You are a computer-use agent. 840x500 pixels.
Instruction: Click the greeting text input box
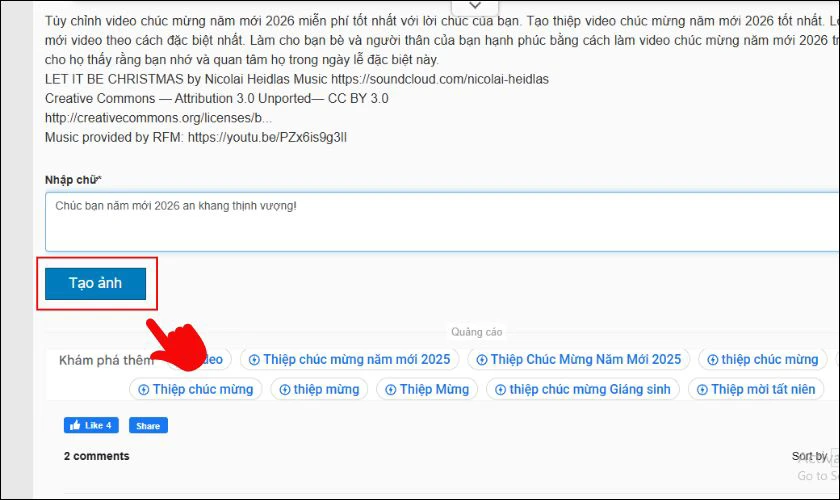440,221
